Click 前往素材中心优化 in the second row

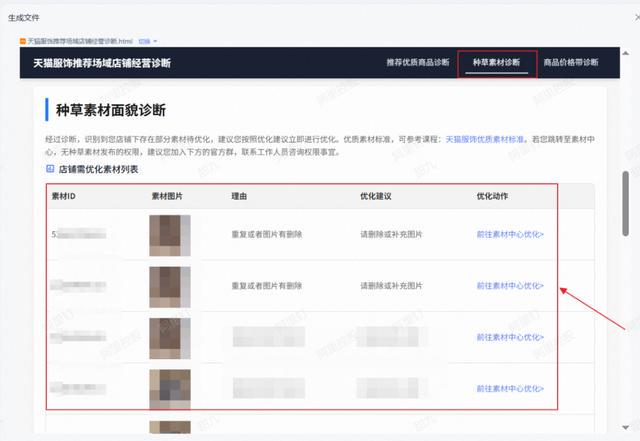[x=510, y=286]
